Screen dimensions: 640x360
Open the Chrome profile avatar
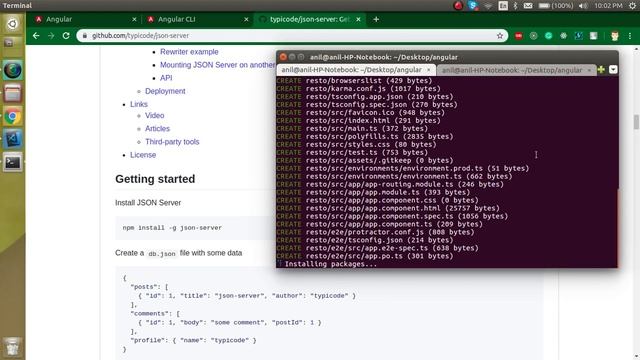click(615, 36)
